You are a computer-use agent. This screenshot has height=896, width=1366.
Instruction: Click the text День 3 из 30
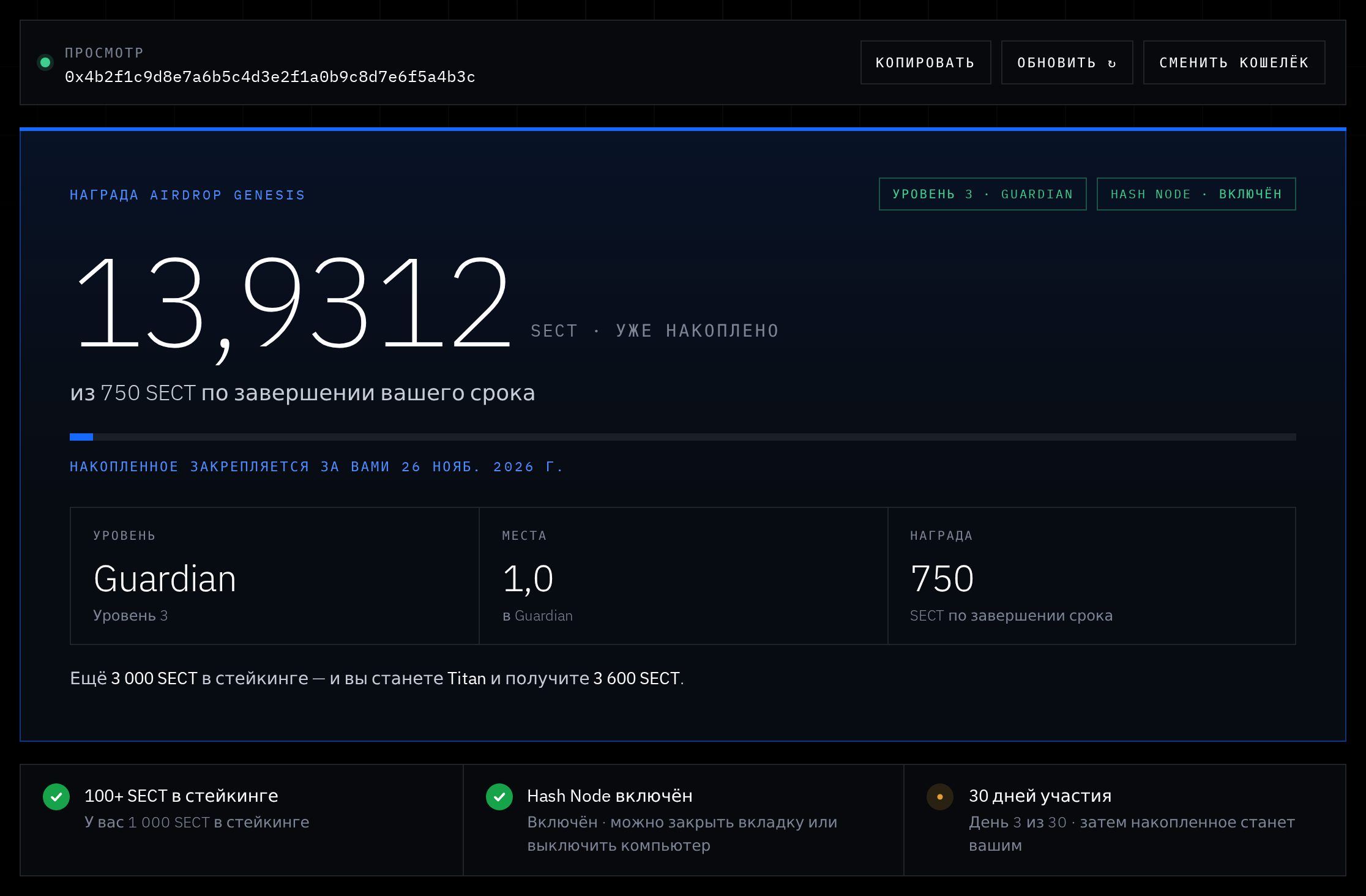(1018, 822)
